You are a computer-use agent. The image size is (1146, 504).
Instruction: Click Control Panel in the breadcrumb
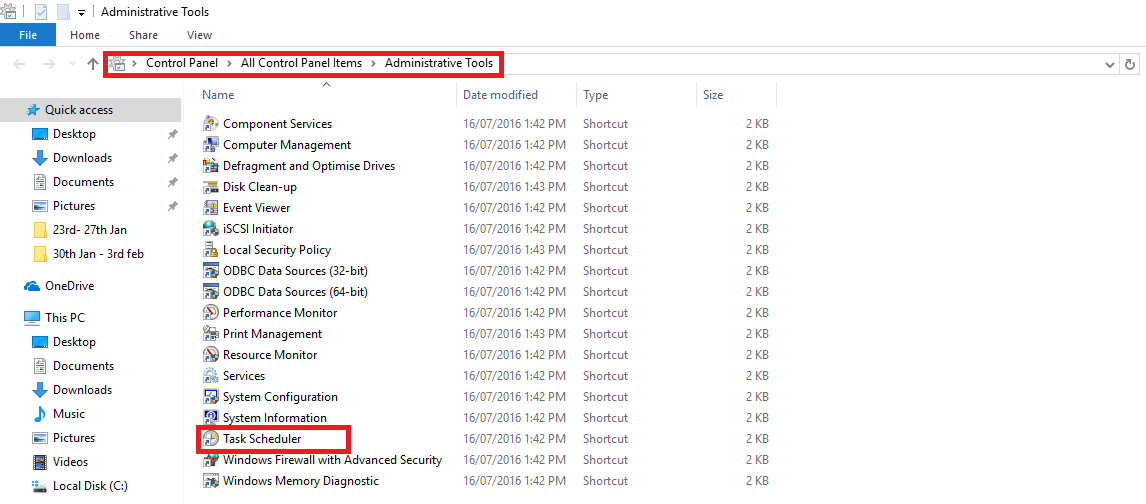pos(182,64)
